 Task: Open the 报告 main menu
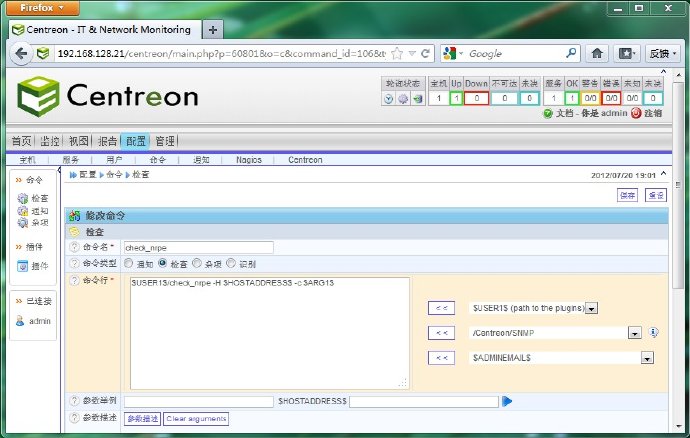pos(107,141)
